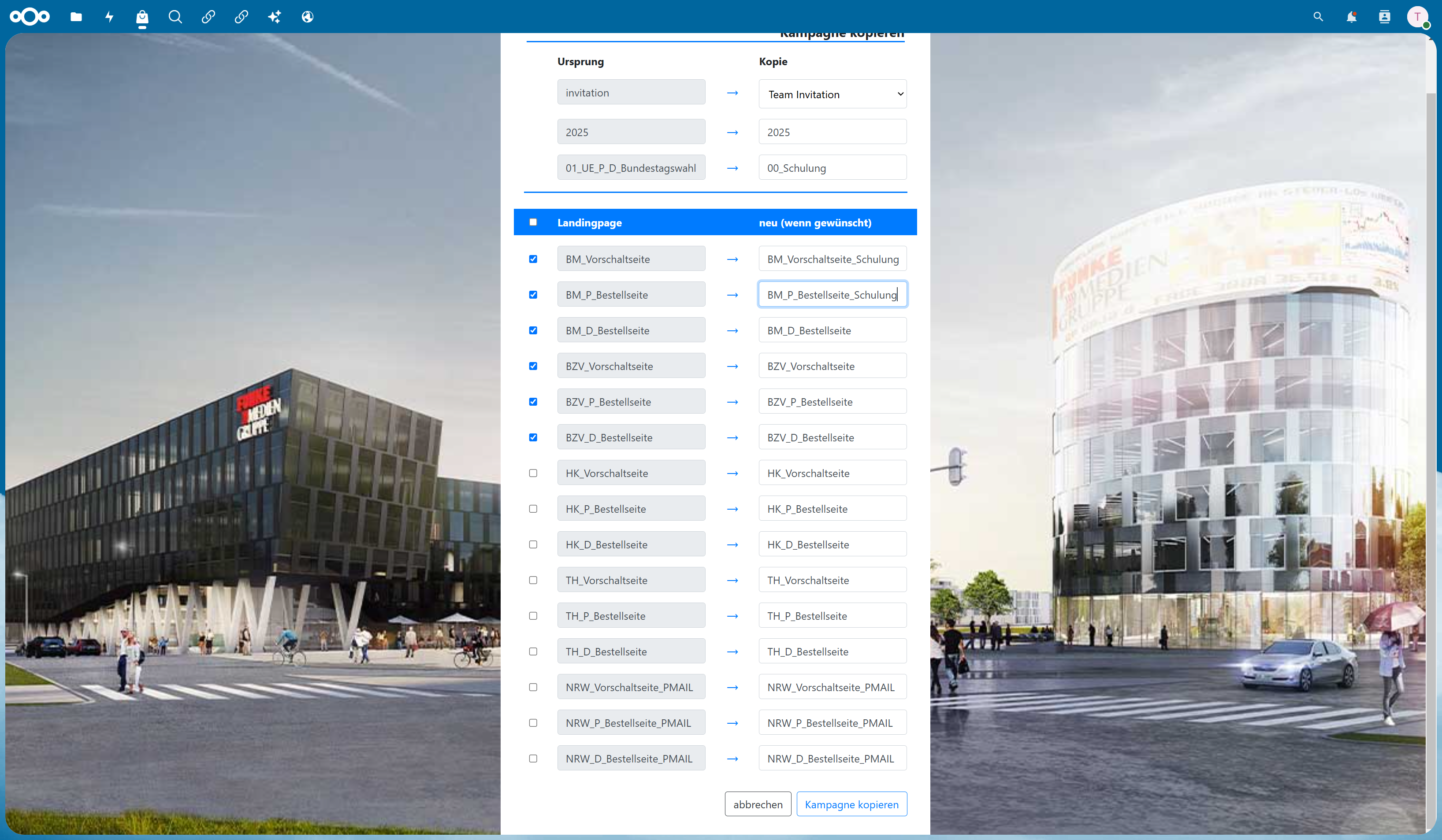Click the Kampagne kopieren button
This screenshot has width=1442, height=840.
click(x=851, y=804)
